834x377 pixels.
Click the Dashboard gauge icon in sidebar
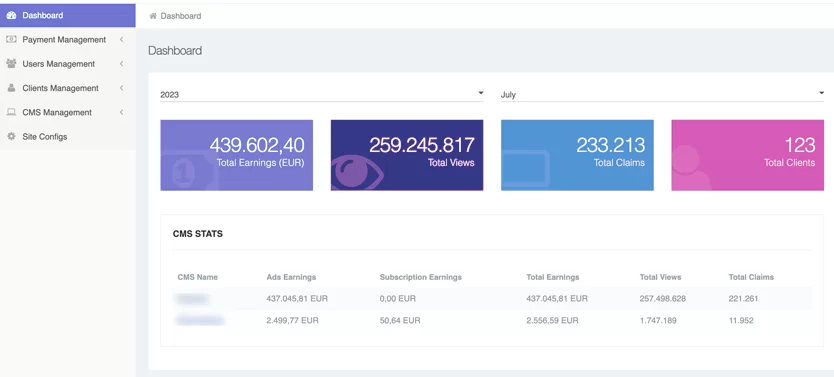[x=11, y=15]
